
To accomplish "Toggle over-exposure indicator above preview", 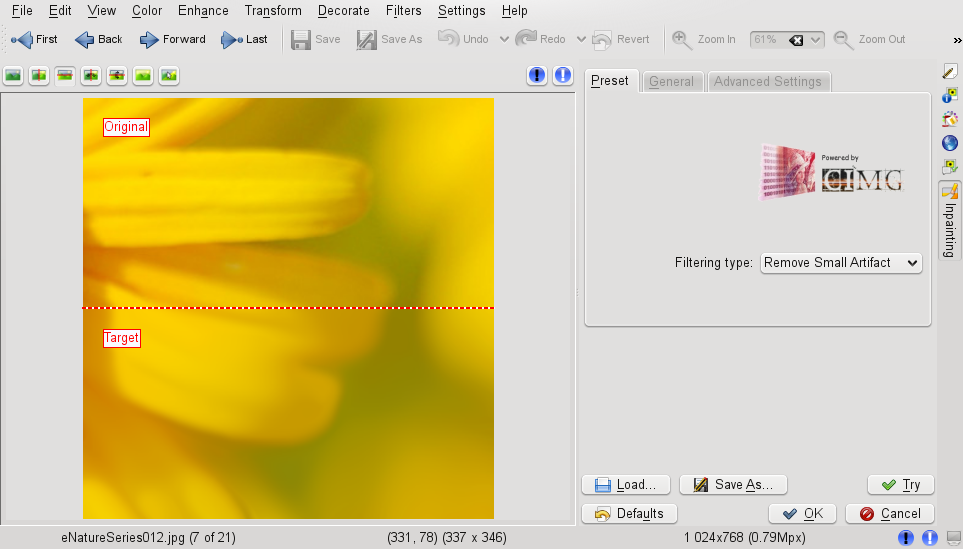I will coord(563,75).
